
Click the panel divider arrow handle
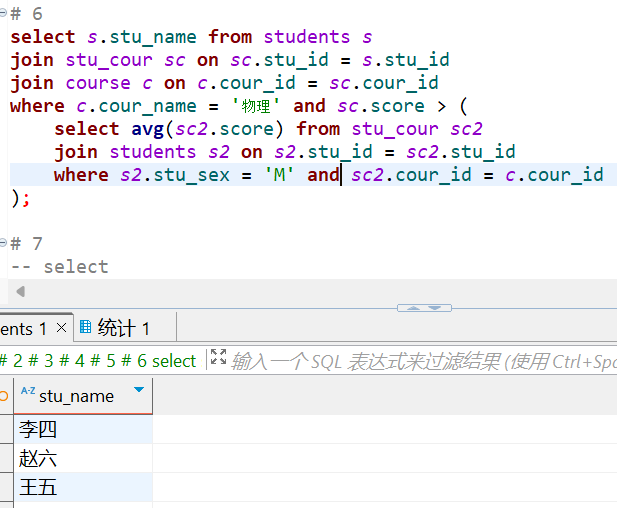click(424, 307)
